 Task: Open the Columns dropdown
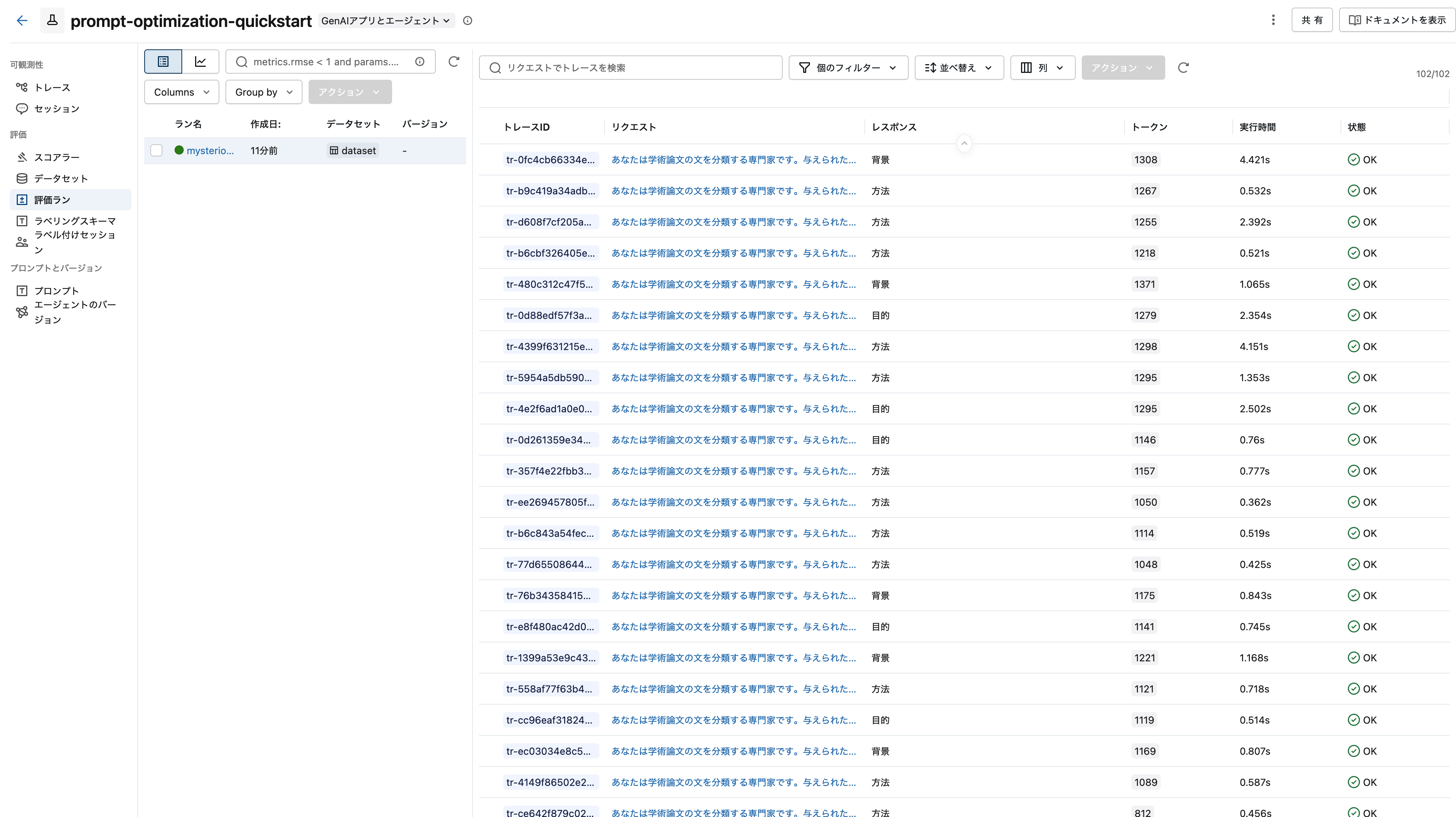(x=181, y=91)
